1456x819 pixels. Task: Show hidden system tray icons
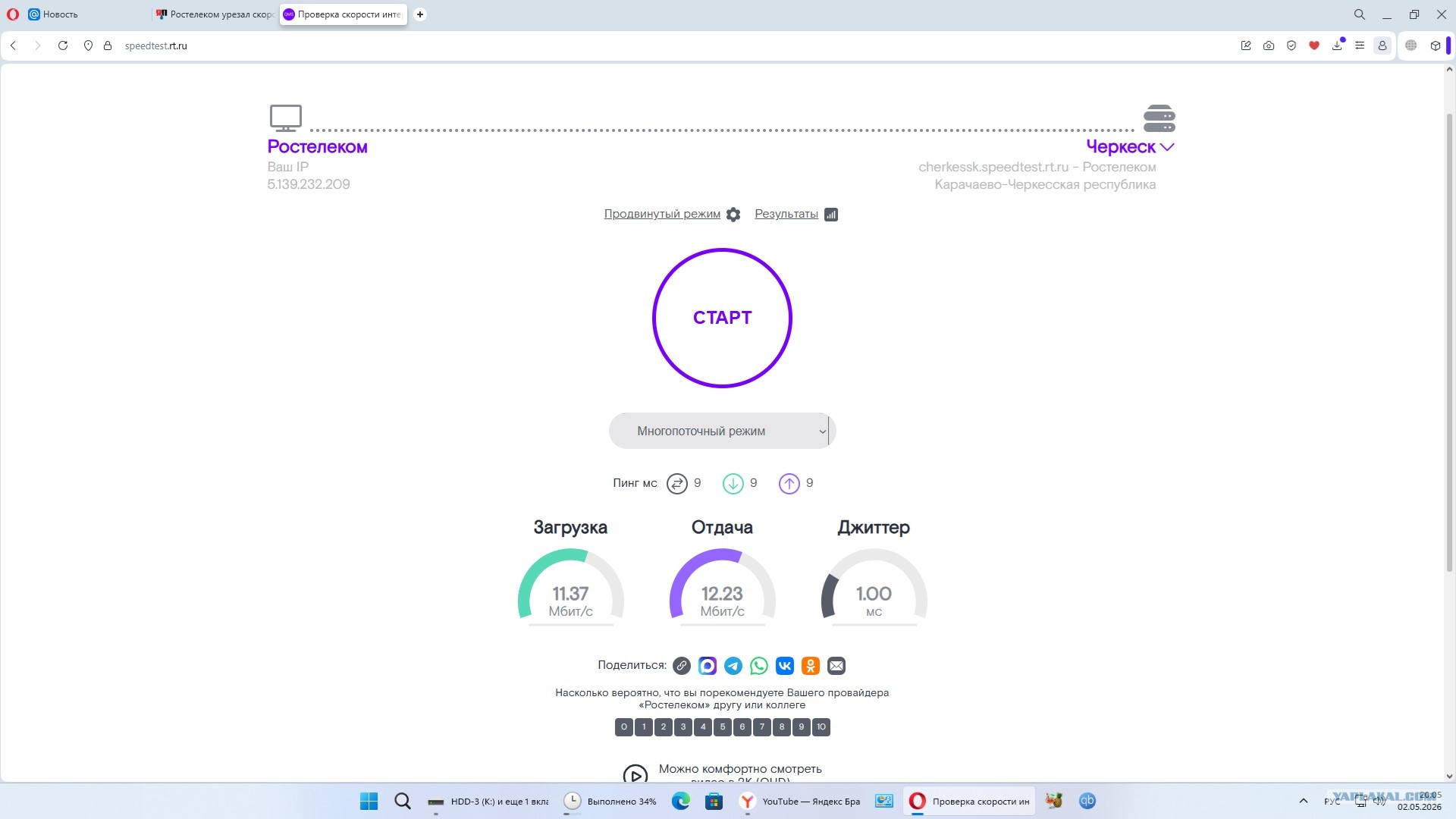pyautogui.click(x=1304, y=801)
